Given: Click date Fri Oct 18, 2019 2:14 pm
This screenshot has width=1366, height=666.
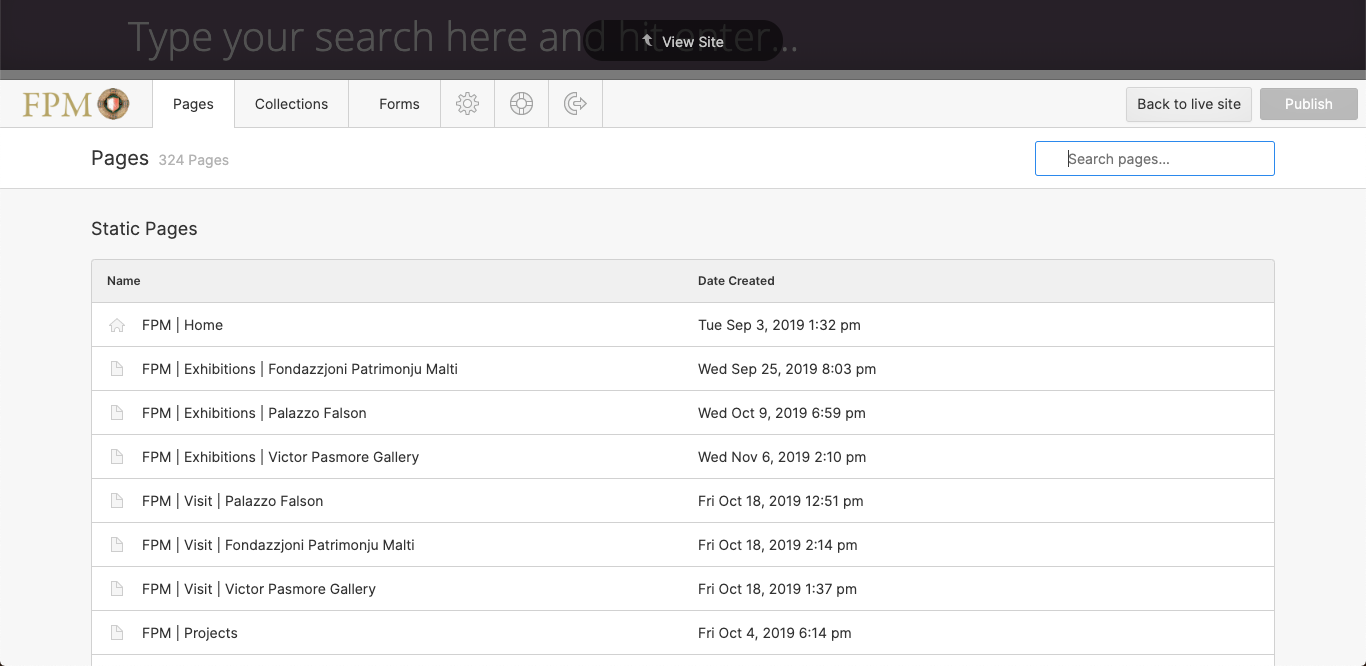Looking at the screenshot, I should [x=778, y=545].
